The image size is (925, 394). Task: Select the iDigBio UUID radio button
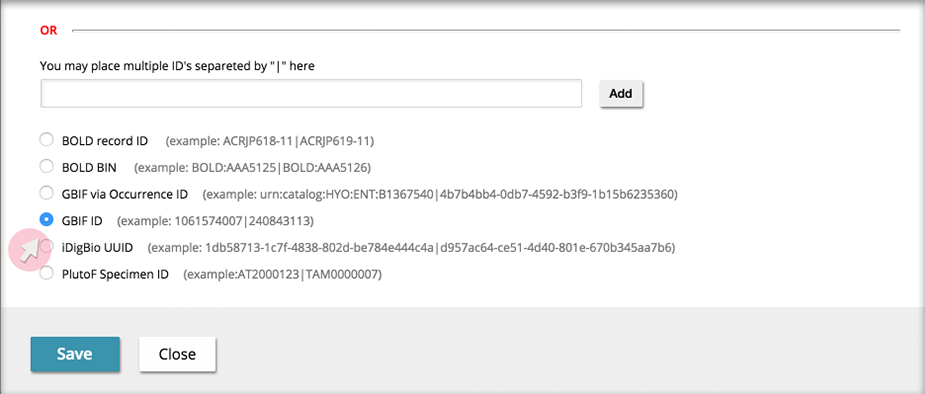coord(46,246)
